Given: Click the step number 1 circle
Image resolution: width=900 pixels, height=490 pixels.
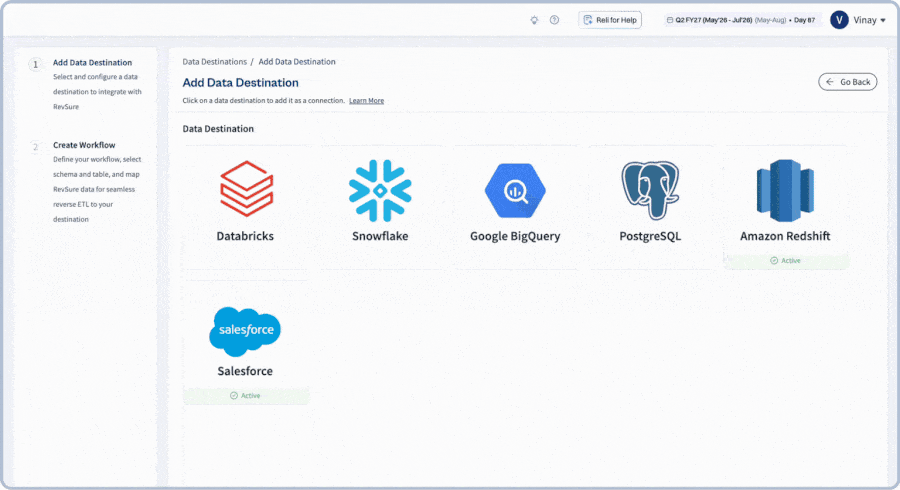Looking at the screenshot, I should pos(36,64).
